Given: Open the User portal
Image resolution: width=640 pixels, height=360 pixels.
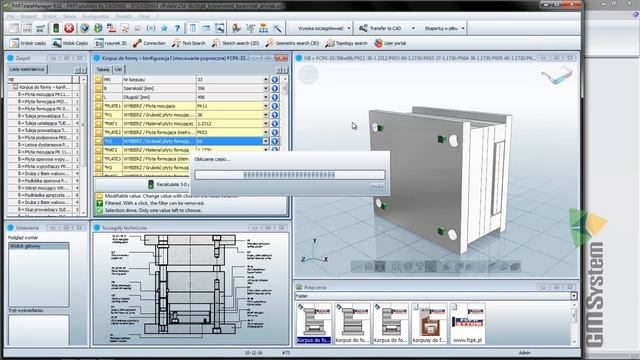Looking at the screenshot, I should 390,43.
